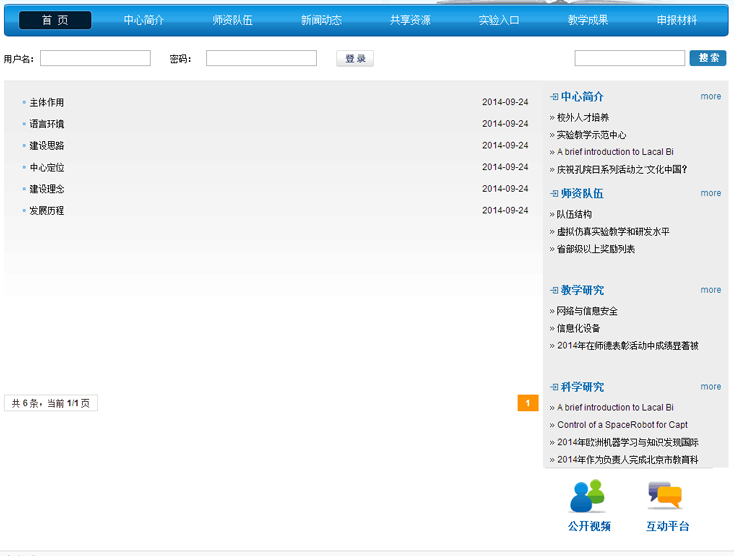The image size is (734, 556).
Task: Click the 公开视频 people icon
Action: (588, 496)
